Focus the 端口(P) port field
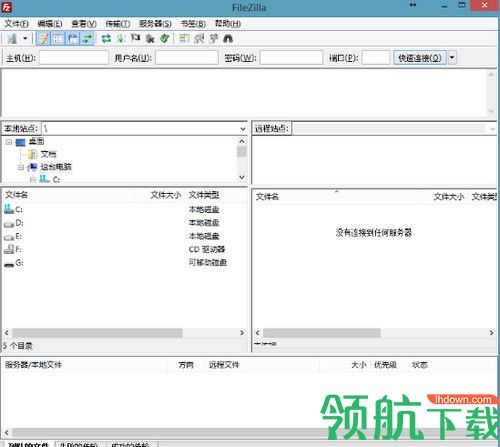500x447 pixels. point(376,58)
